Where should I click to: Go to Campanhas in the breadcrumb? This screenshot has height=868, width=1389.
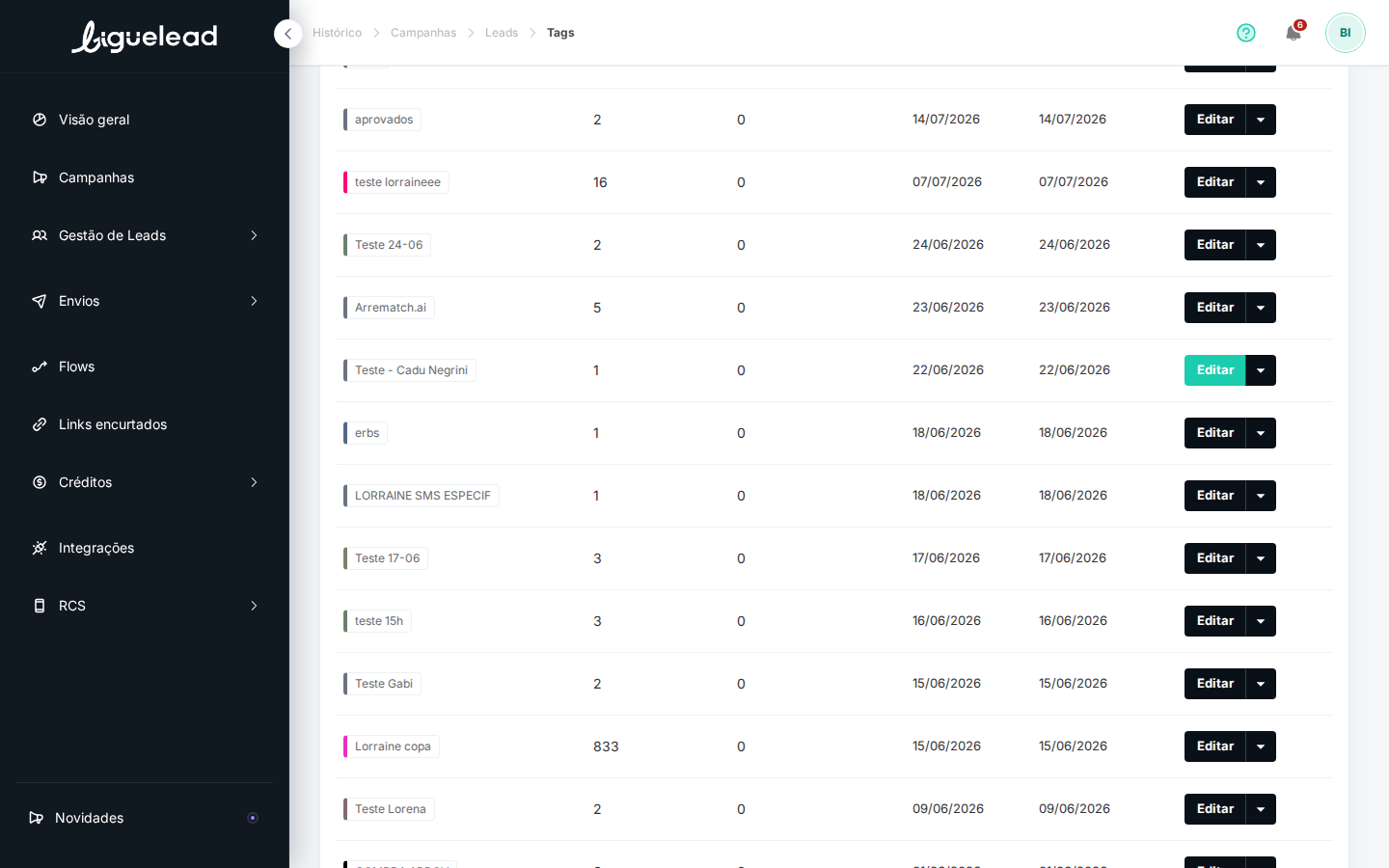pos(423,33)
